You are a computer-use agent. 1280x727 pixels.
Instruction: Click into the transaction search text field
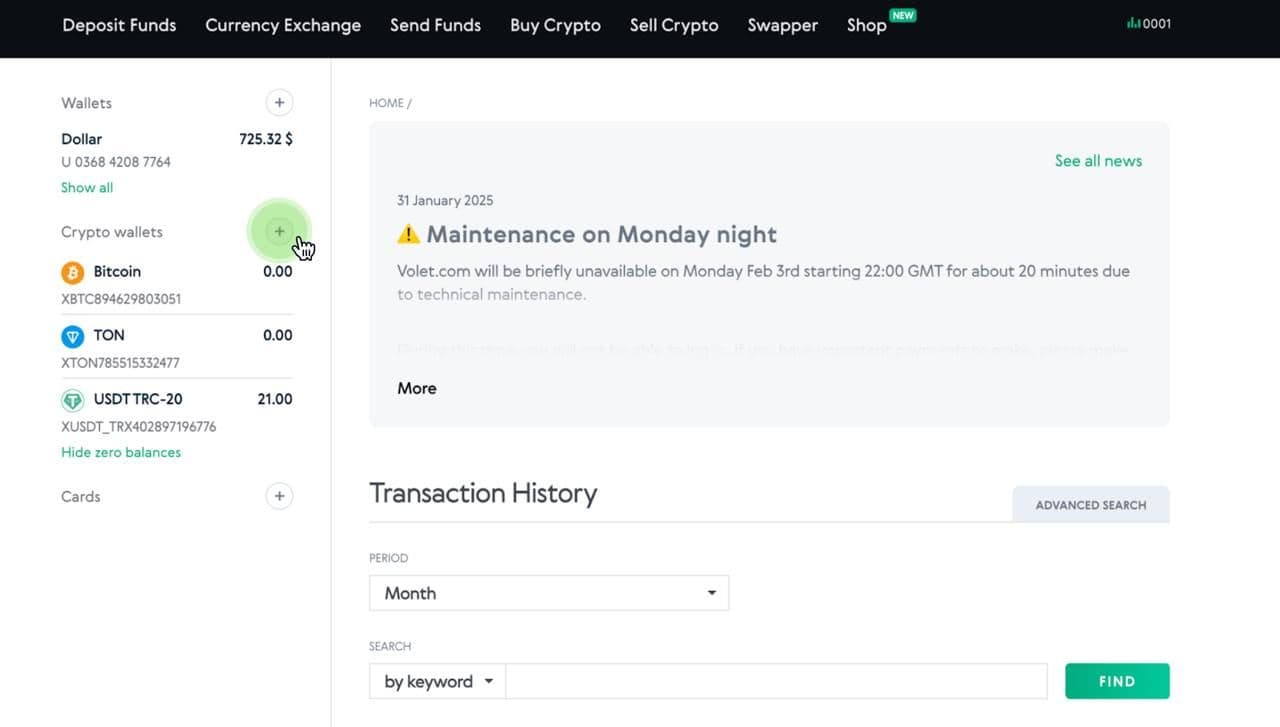click(775, 682)
